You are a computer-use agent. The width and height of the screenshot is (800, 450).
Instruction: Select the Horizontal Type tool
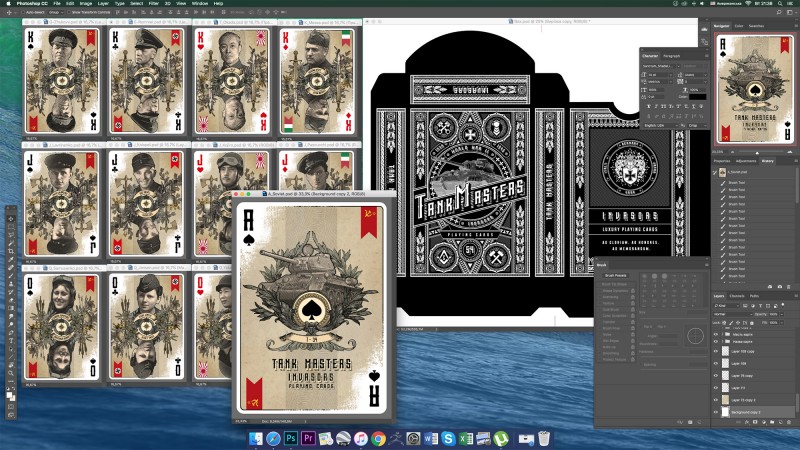pyautogui.click(x=11, y=340)
